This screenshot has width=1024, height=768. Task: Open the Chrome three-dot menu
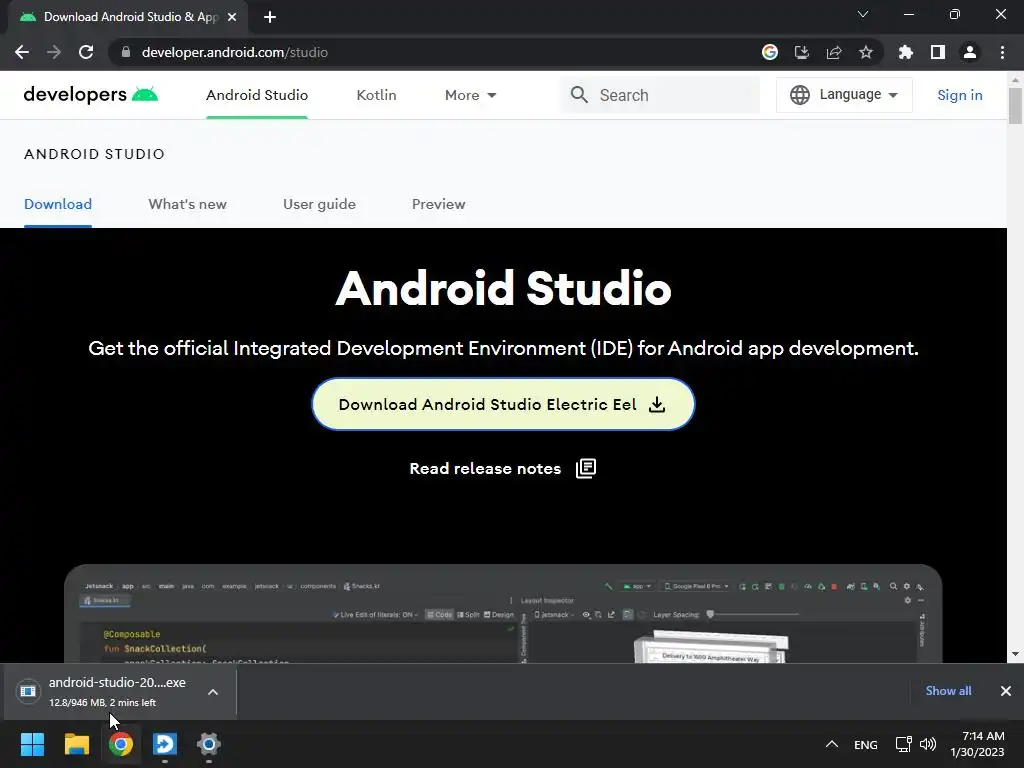click(1002, 52)
